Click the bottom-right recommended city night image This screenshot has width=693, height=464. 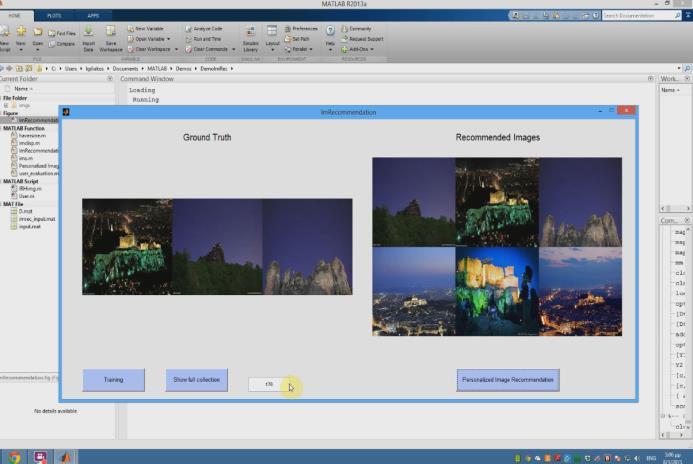(580, 291)
